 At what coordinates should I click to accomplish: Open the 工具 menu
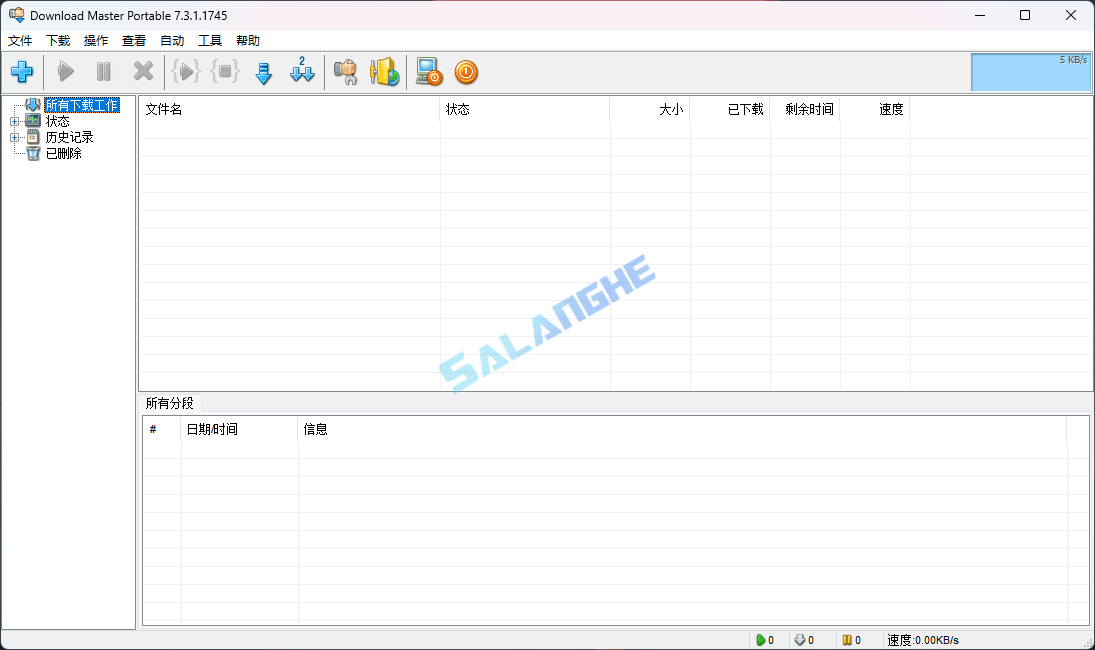pos(208,40)
